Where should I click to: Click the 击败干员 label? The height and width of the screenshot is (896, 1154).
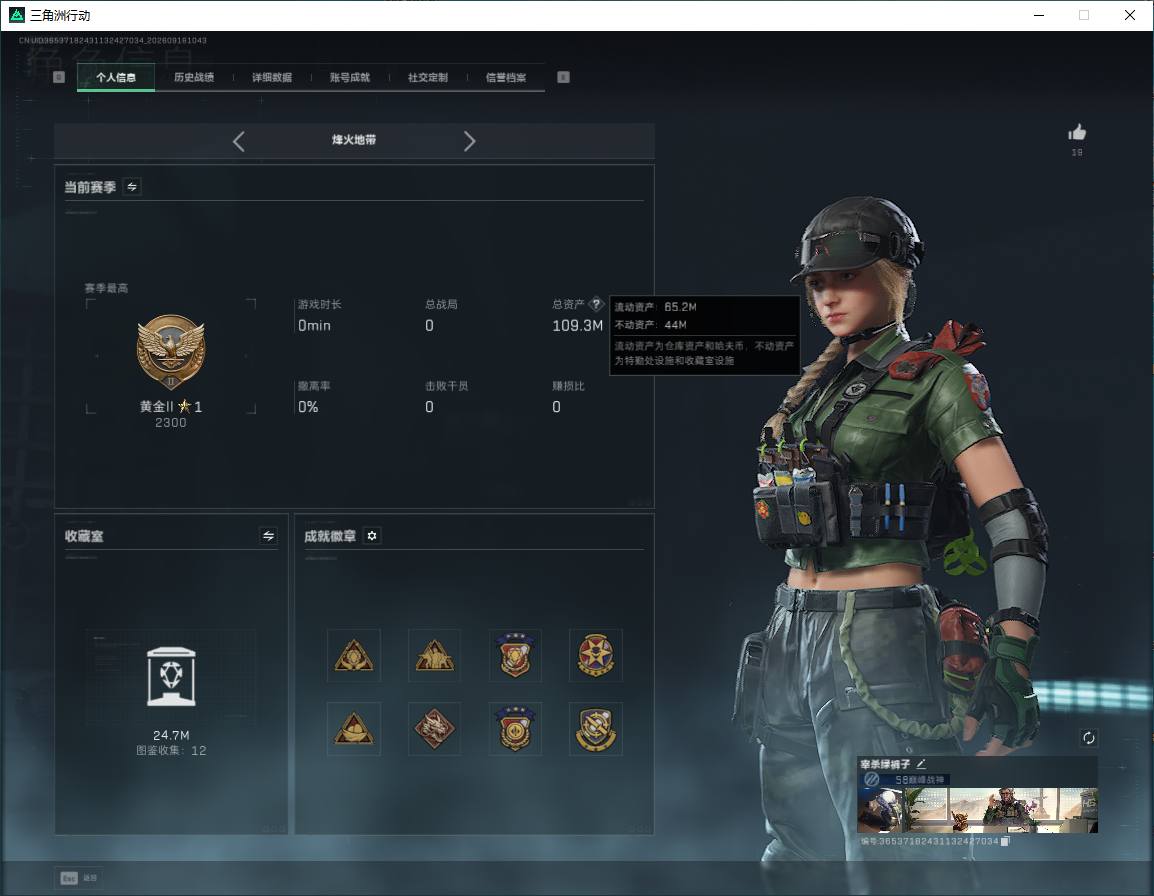(447, 386)
